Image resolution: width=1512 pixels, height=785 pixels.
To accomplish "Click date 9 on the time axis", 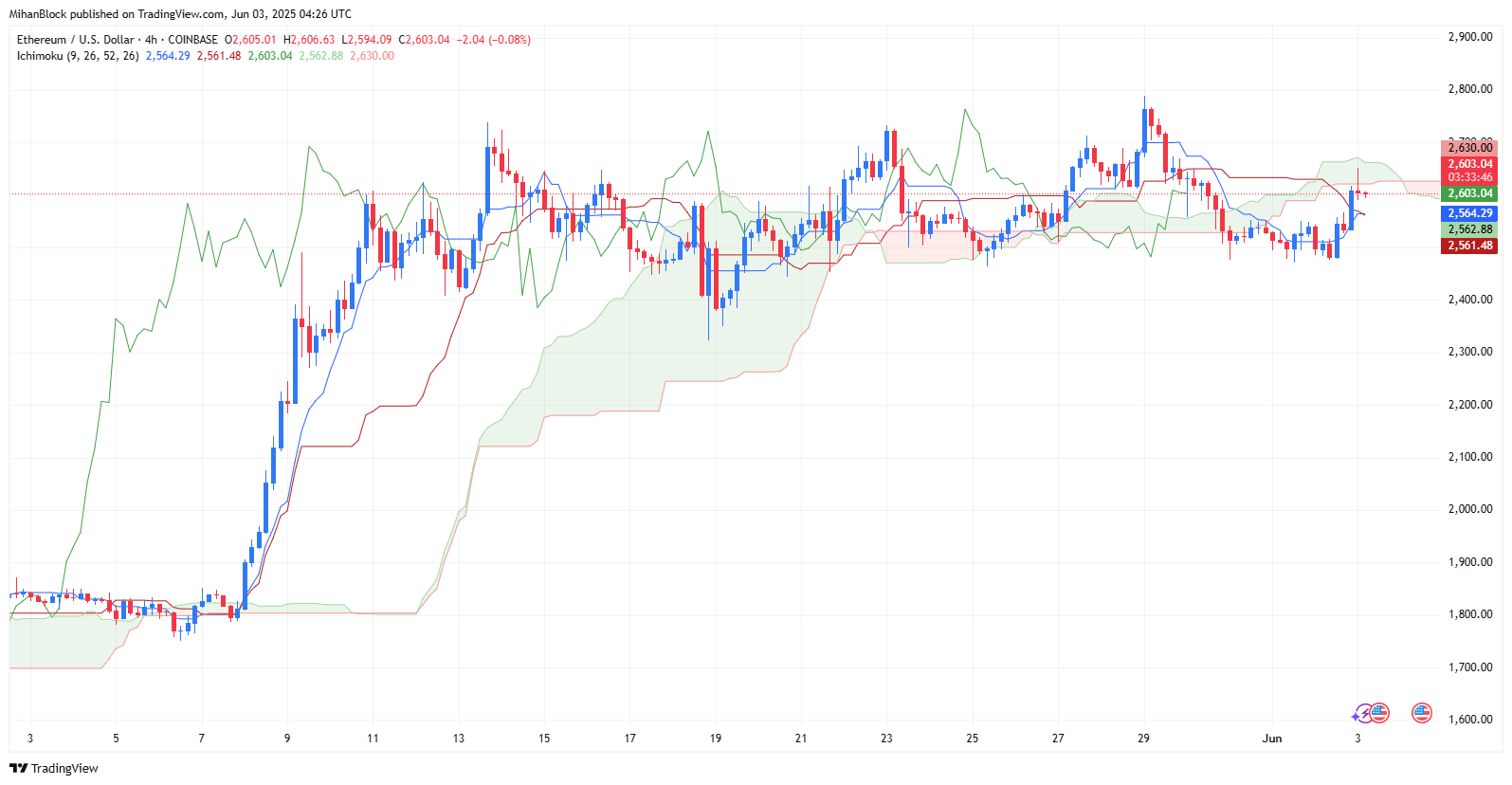I will [287, 739].
